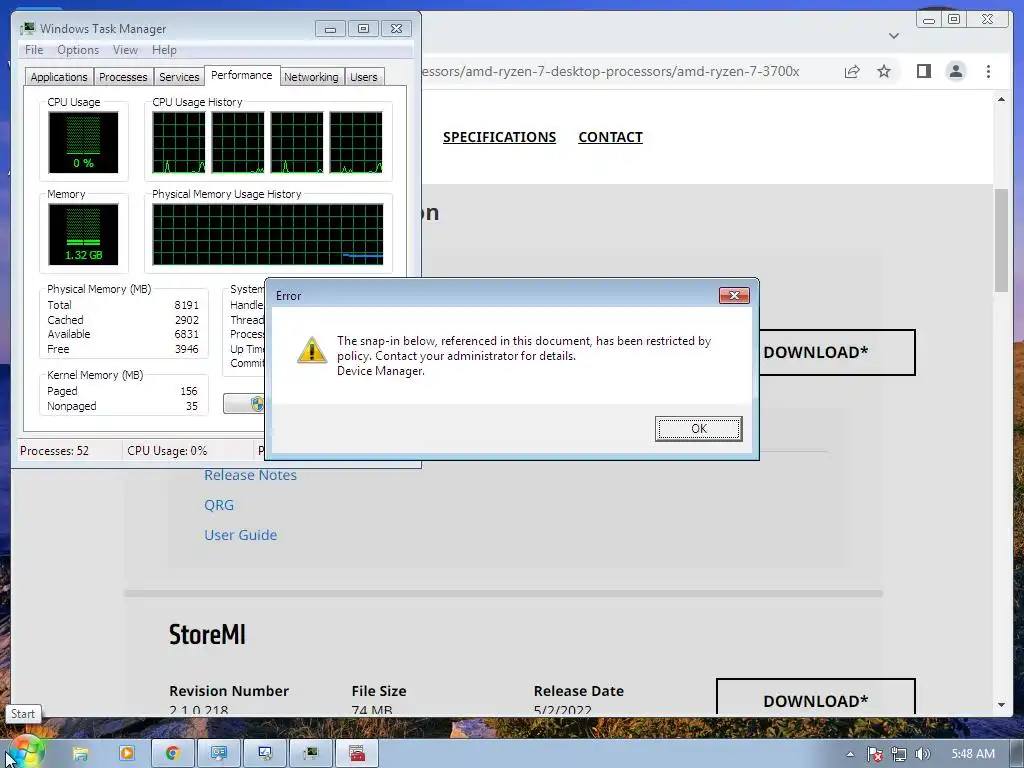The height and width of the screenshot is (768, 1024).
Task: Click the volume speaker tray icon
Action: [x=922, y=754]
